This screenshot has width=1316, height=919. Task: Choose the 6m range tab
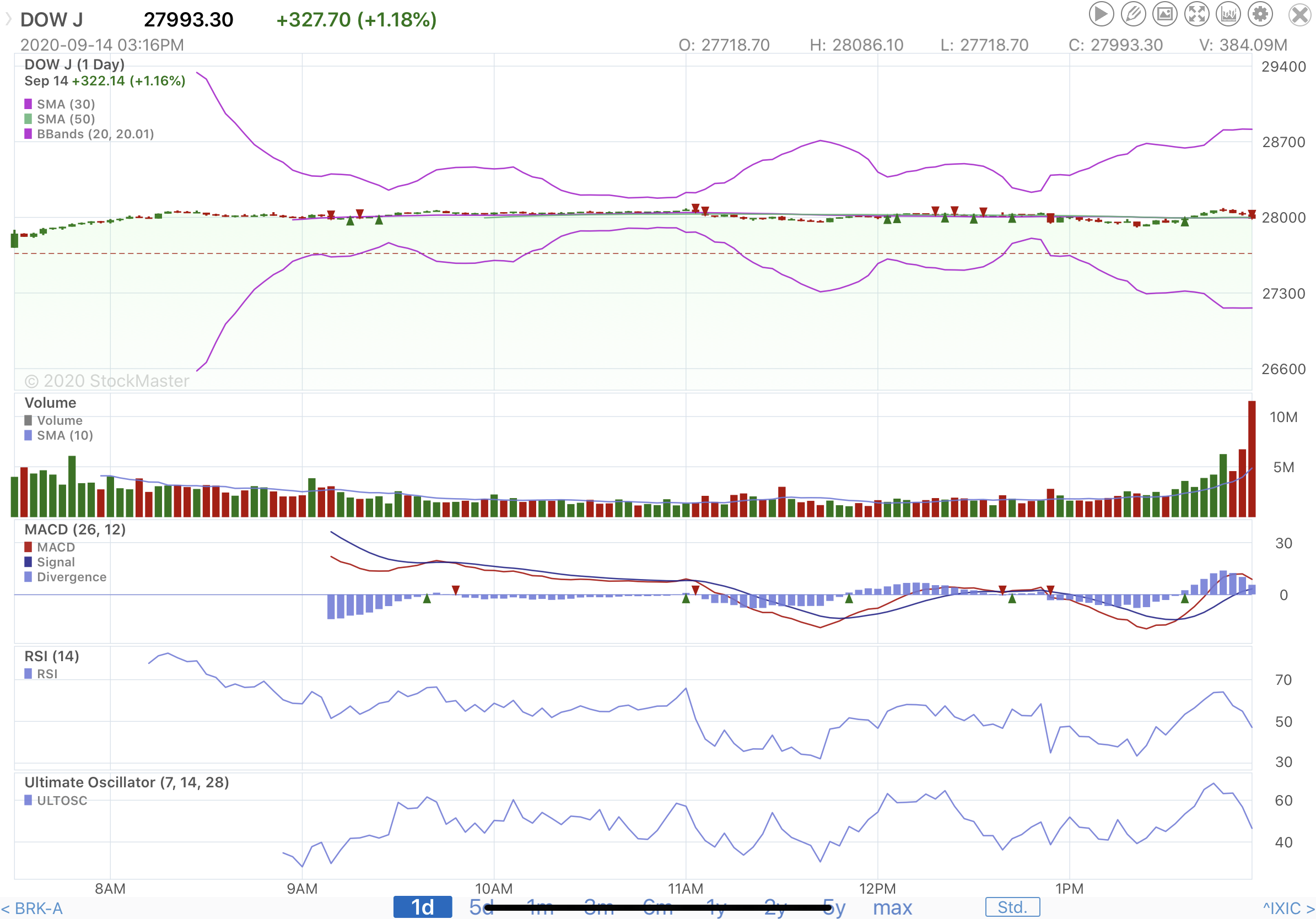(657, 907)
